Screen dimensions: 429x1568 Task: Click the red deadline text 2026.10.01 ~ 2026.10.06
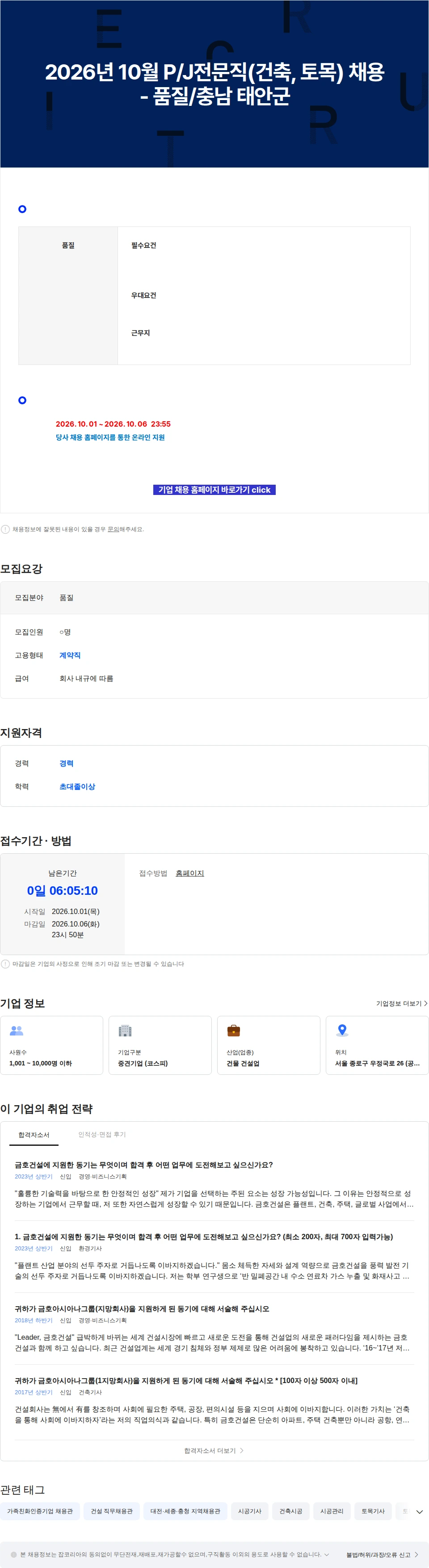[x=113, y=423]
